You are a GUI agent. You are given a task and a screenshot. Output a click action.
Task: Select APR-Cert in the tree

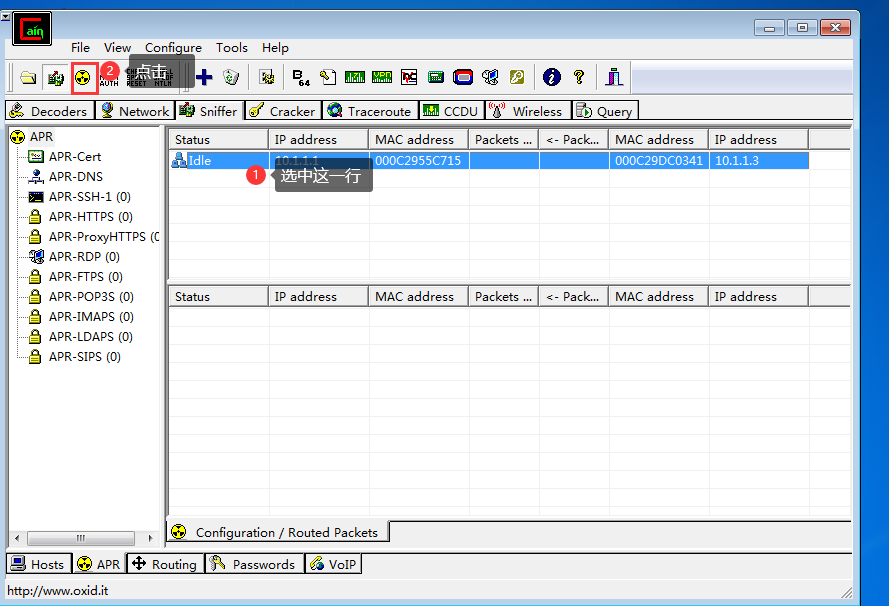pos(75,156)
